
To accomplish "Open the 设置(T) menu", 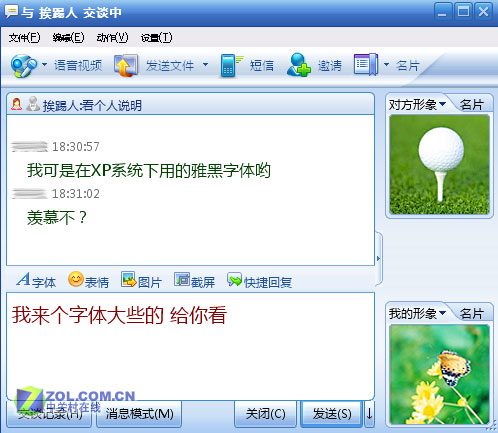I will 156,38.
